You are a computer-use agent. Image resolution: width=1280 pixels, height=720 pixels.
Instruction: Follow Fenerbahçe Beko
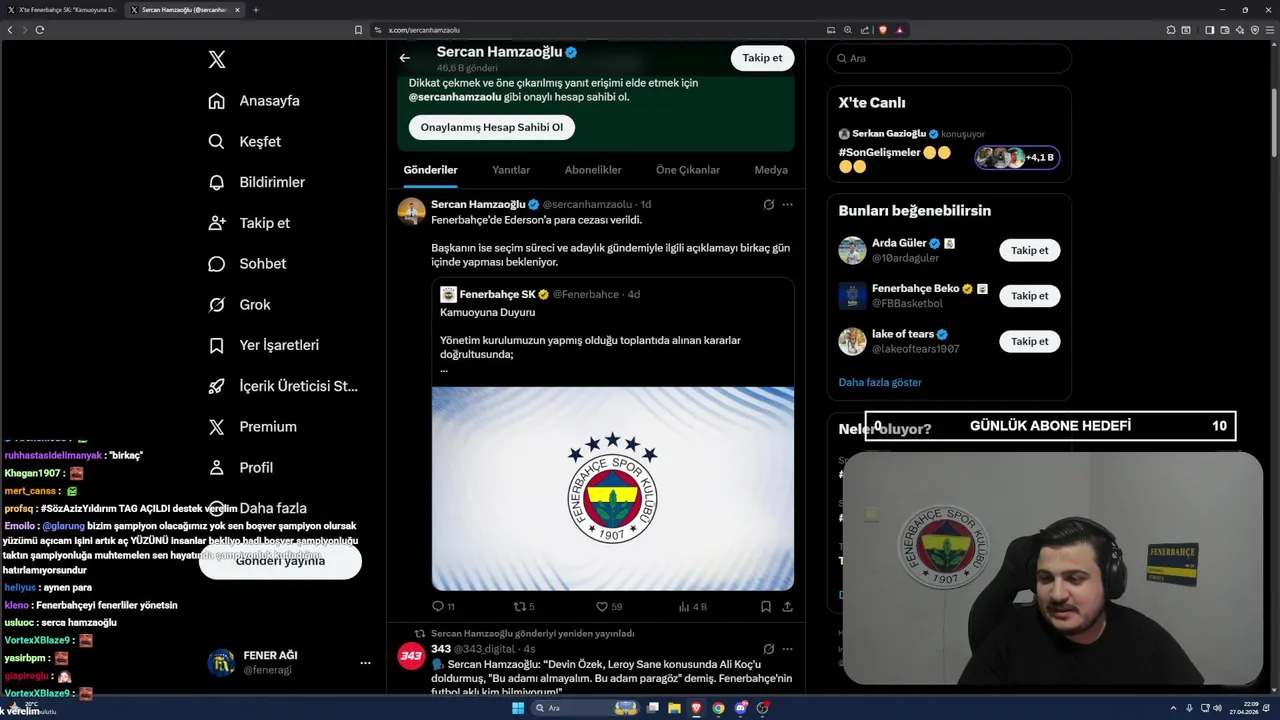[1029, 296]
